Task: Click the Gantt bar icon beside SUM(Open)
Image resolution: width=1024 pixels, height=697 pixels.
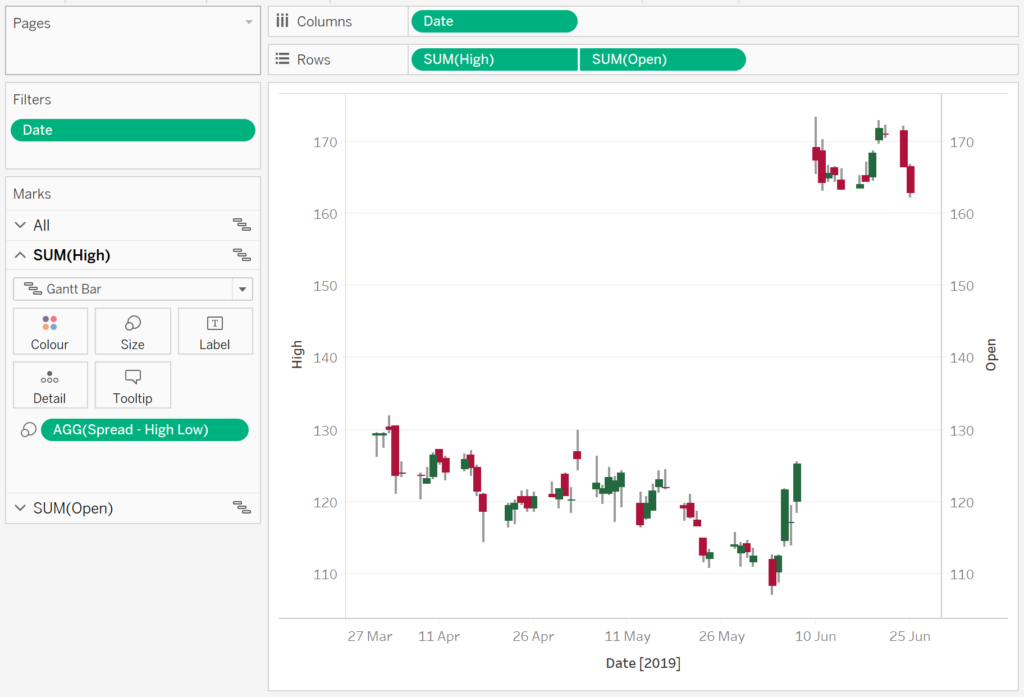Action: point(242,508)
